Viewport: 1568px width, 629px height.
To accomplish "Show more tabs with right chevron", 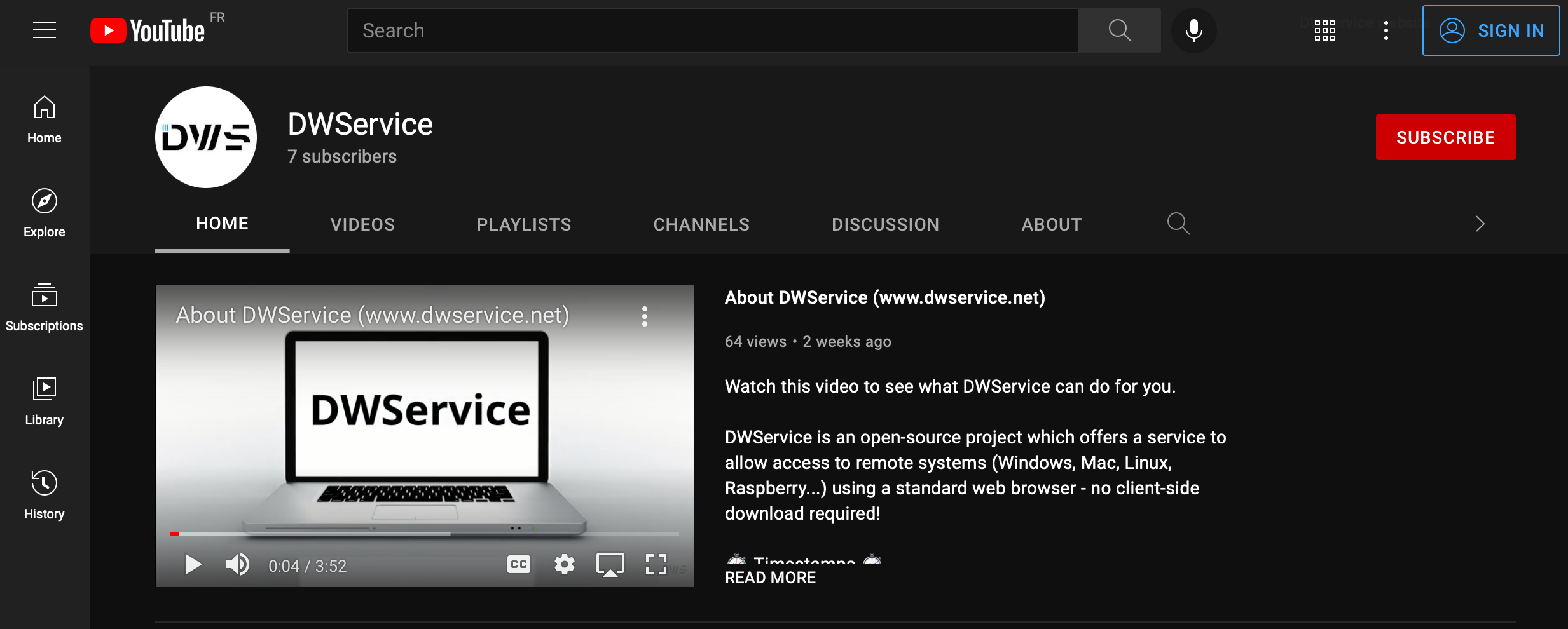I will 1480,224.
